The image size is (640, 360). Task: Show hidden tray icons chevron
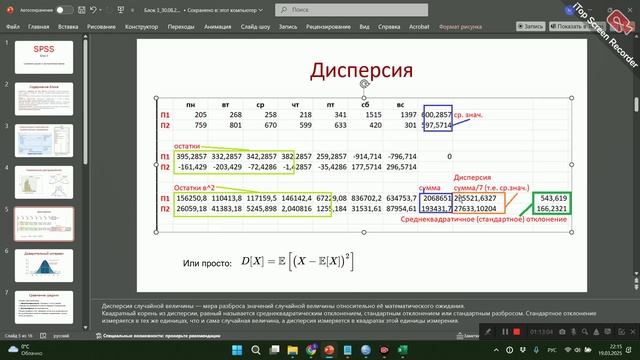click(x=496, y=350)
